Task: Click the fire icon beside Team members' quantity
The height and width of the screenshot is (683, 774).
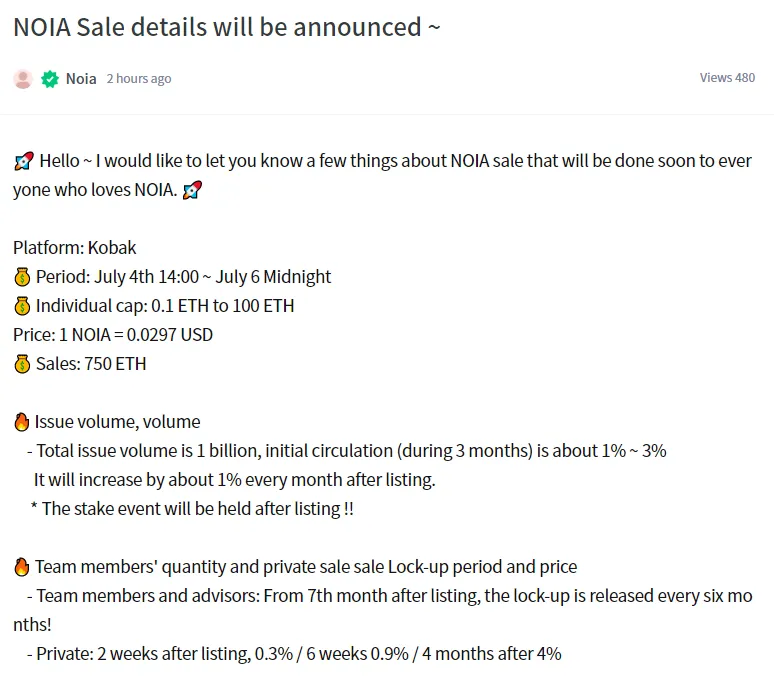Action: (22, 567)
